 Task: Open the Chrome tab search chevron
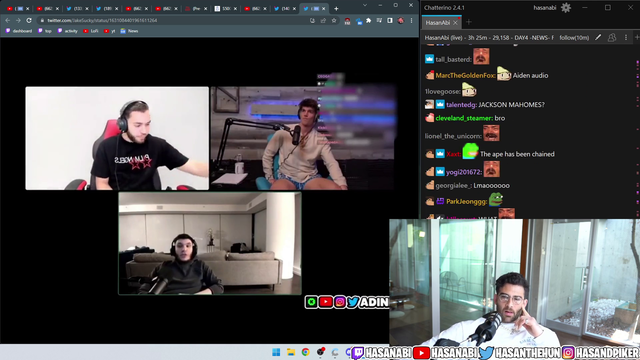[365, 5]
